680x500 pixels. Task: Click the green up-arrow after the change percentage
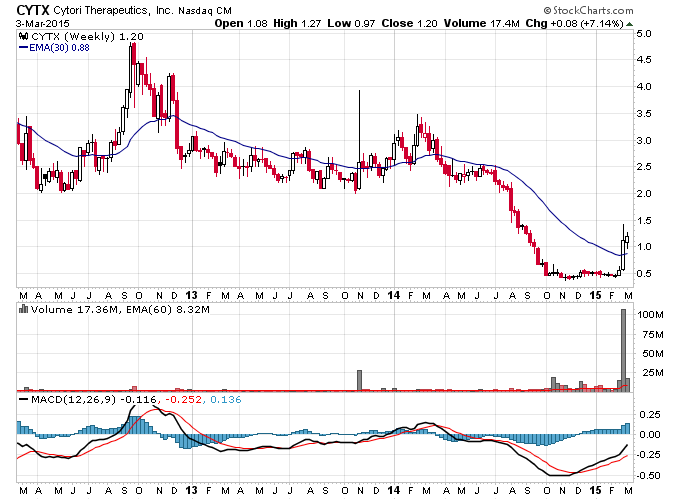tap(629, 24)
